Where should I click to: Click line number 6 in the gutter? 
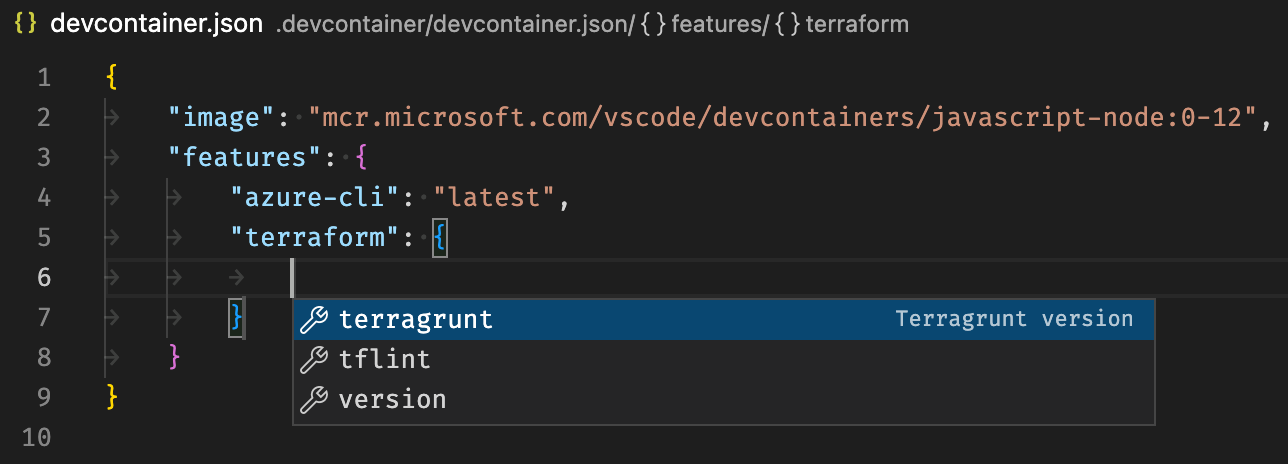pyautogui.click(x=44, y=277)
